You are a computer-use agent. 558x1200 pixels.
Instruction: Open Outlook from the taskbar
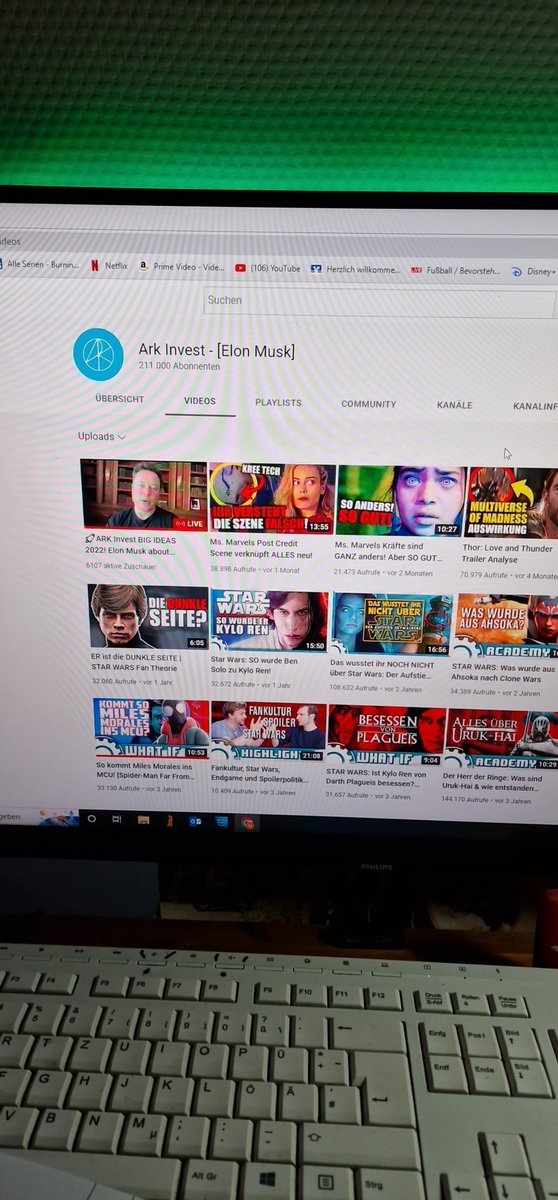click(195, 821)
